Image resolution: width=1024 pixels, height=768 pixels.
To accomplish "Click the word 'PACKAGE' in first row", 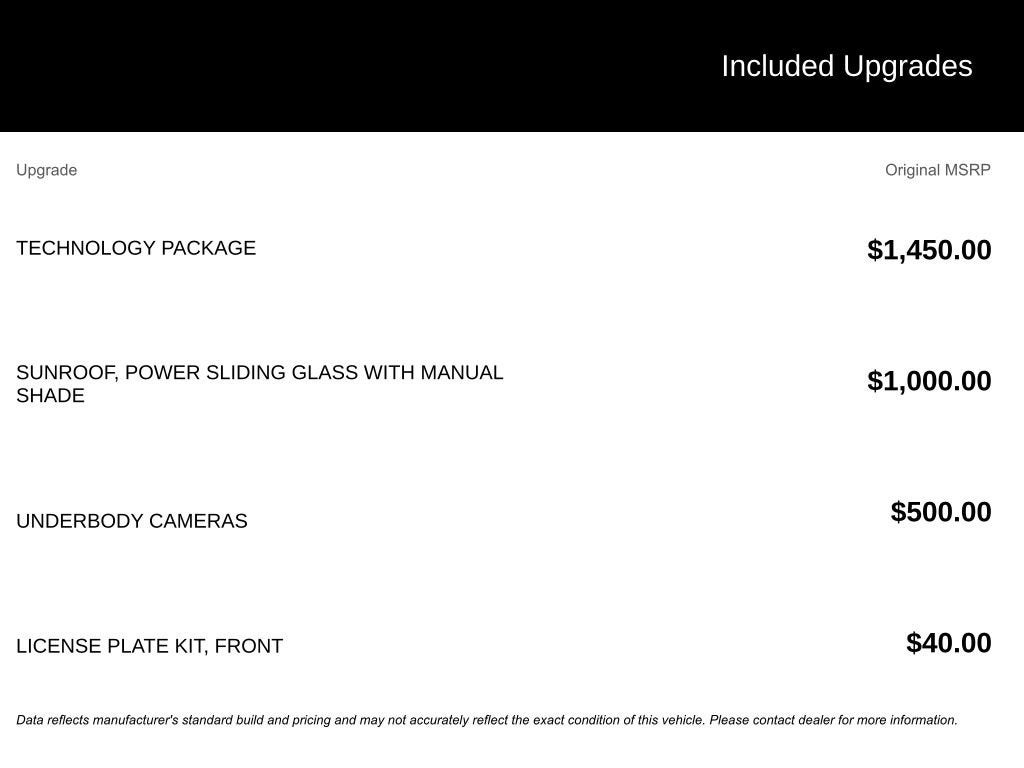I will [208, 248].
